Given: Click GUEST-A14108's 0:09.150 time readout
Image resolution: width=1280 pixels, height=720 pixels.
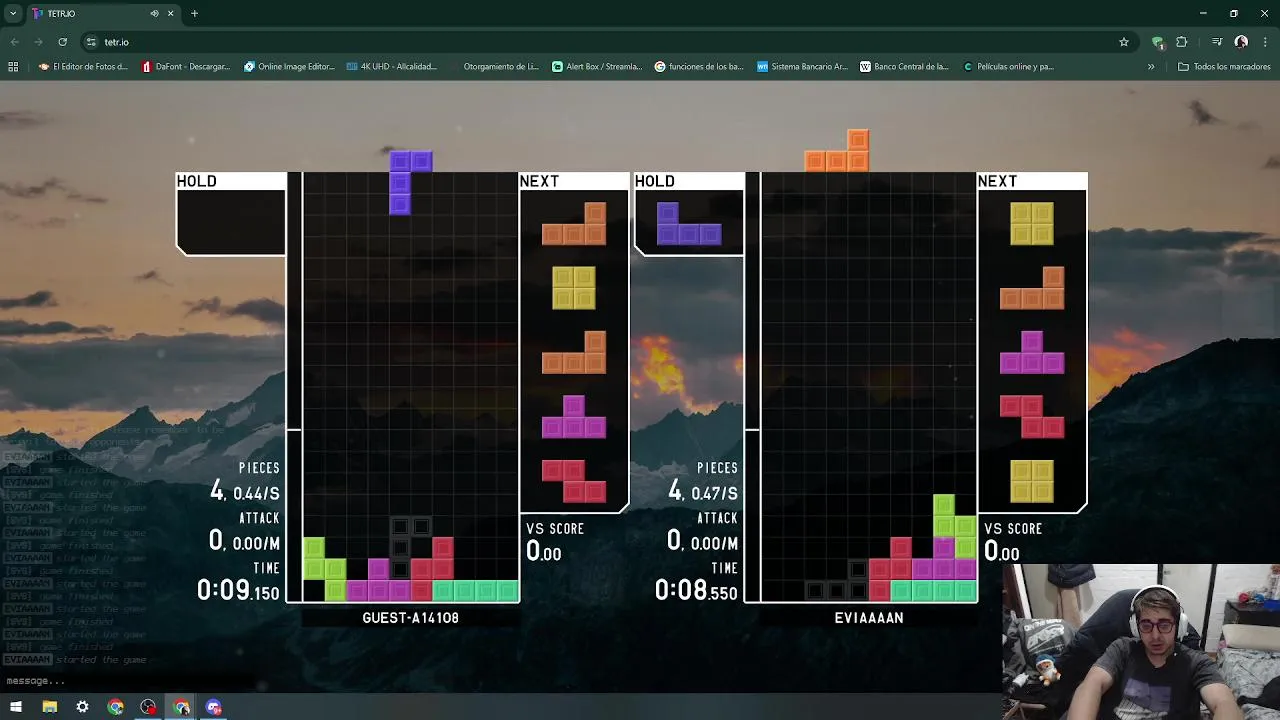Looking at the screenshot, I should 238,590.
